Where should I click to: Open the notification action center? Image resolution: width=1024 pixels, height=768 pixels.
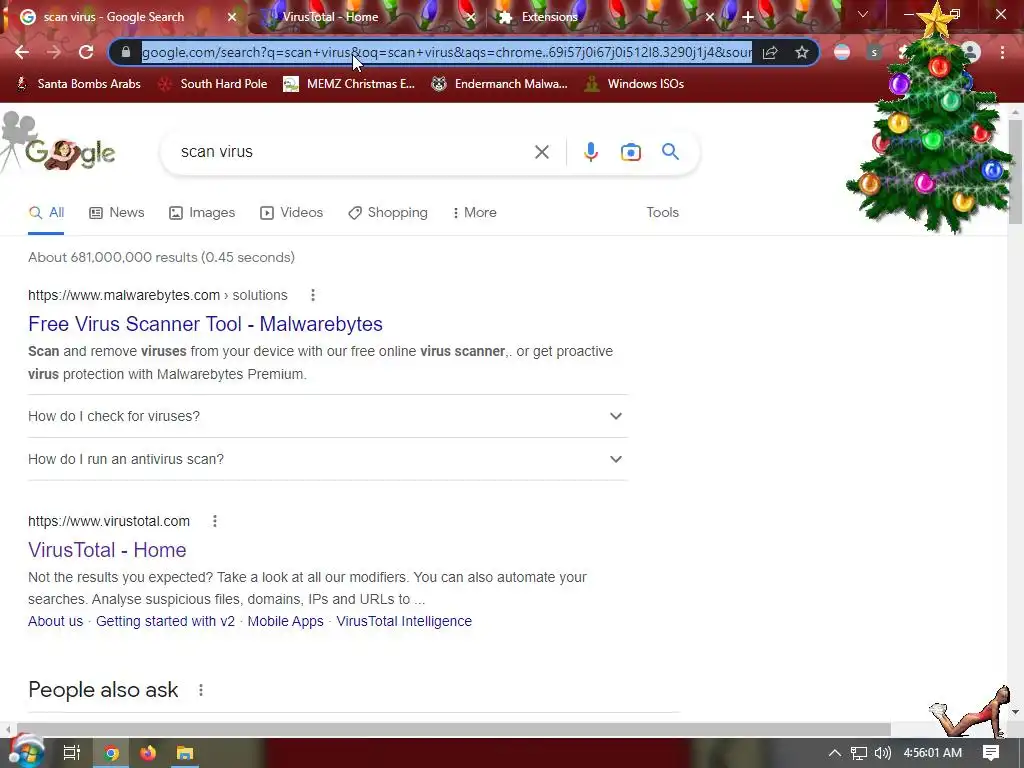click(991, 753)
